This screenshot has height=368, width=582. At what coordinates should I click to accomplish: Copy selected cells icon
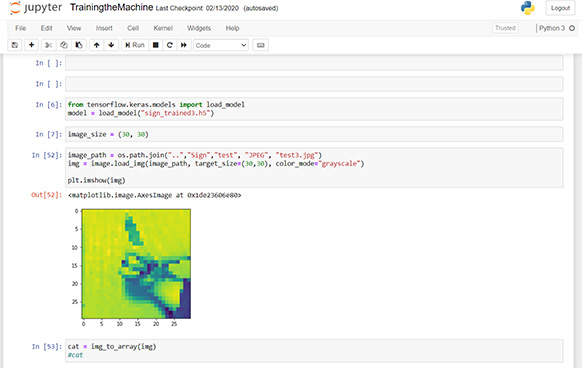(64, 45)
